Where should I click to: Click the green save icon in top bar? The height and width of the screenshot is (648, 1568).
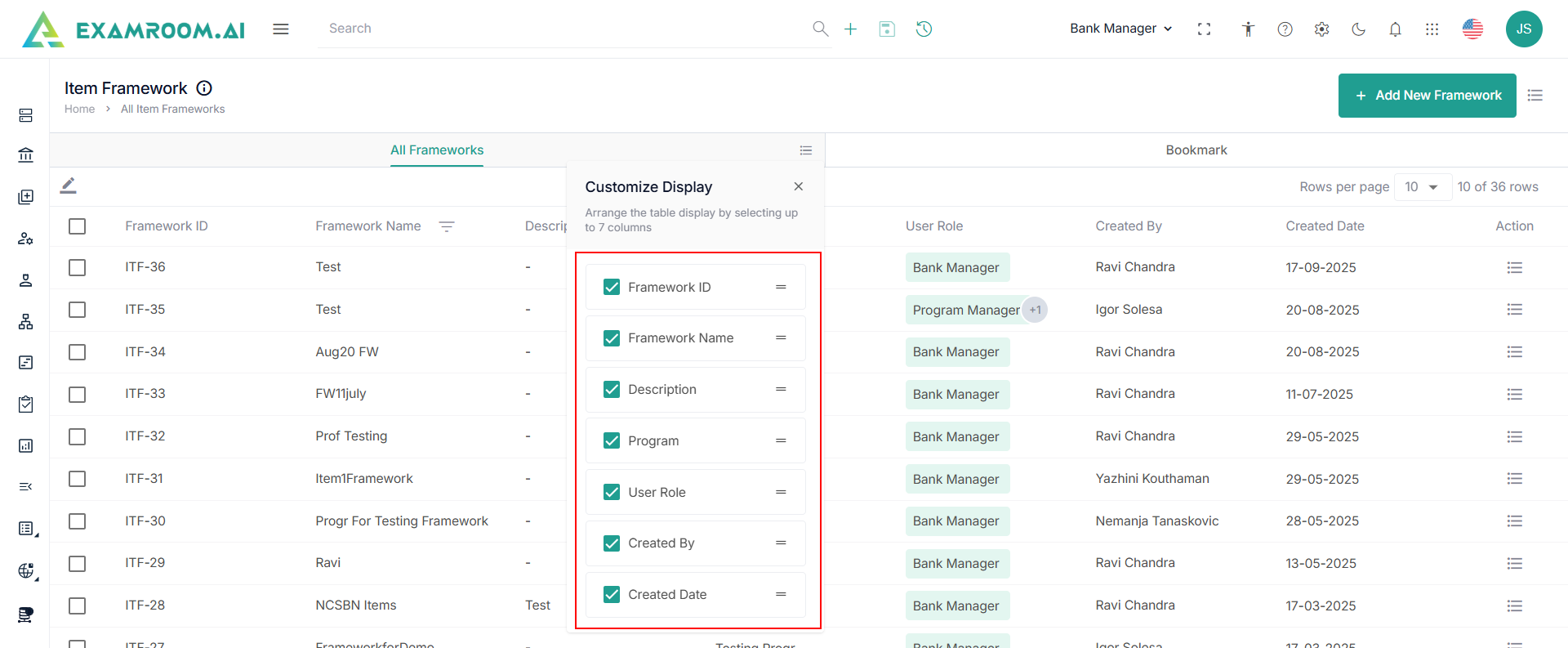tap(887, 29)
